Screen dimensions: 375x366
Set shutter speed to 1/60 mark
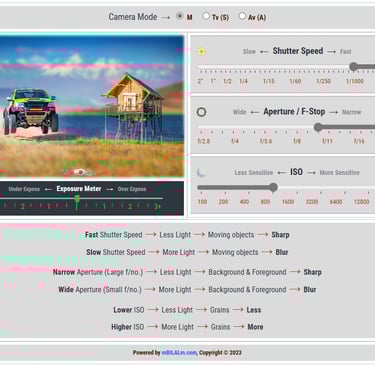tap(295, 67)
